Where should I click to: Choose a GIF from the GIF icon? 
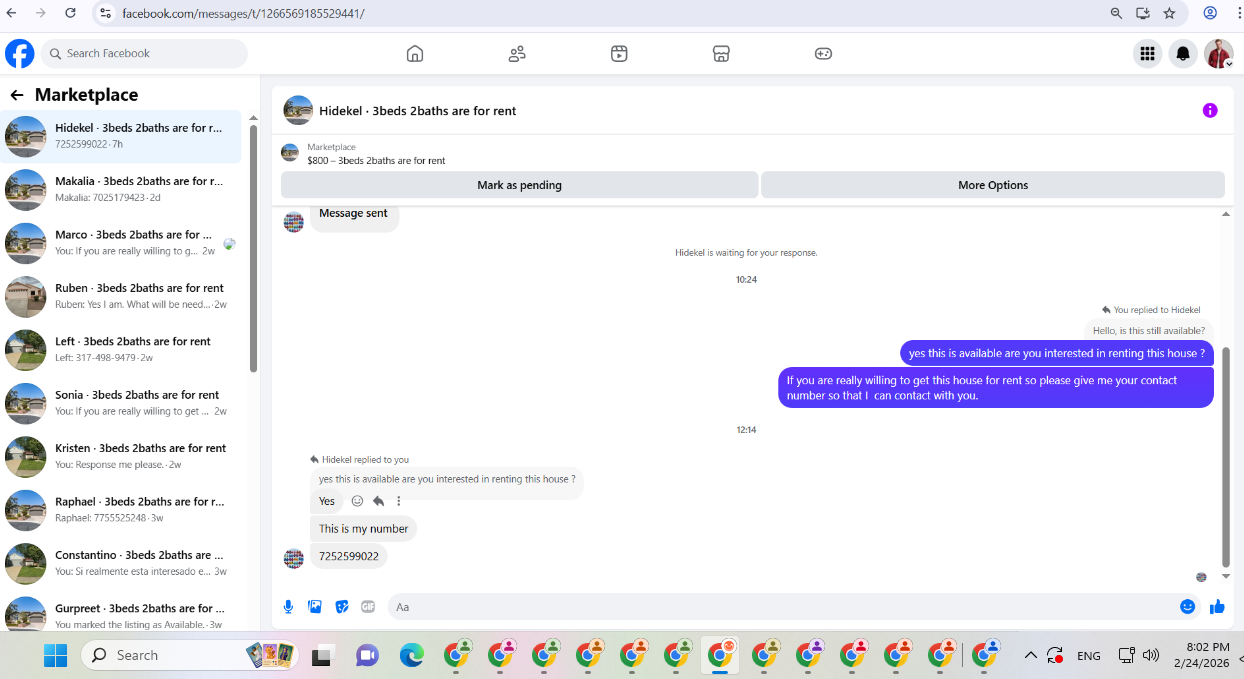coord(368,606)
